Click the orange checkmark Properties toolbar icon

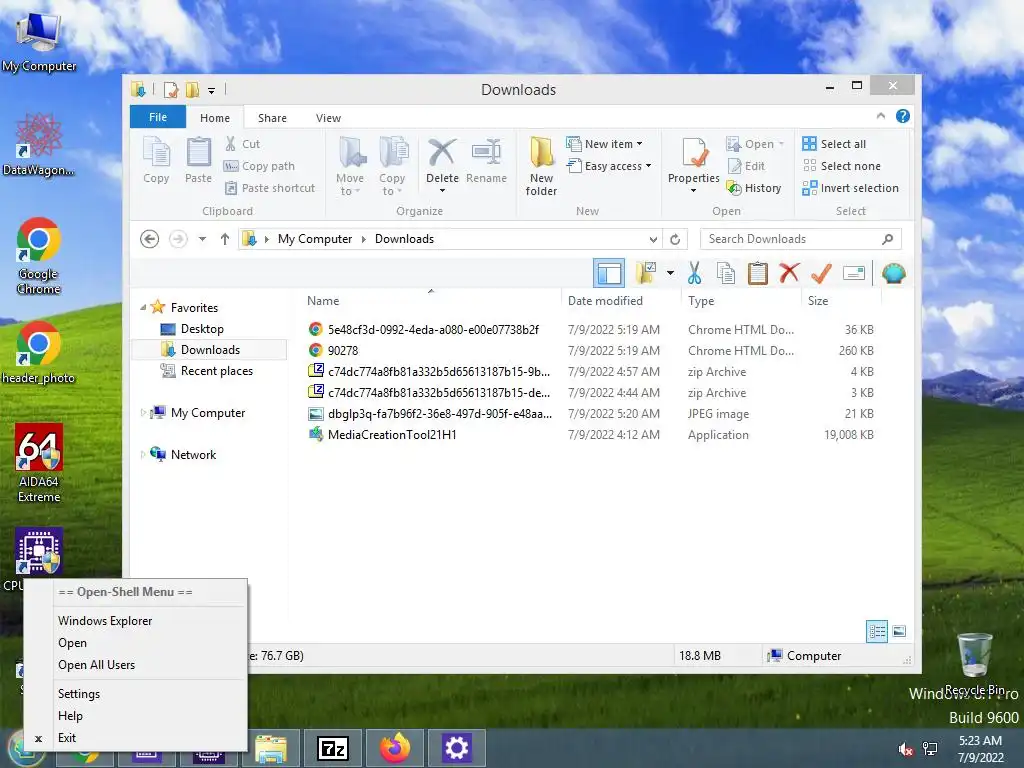(821, 273)
